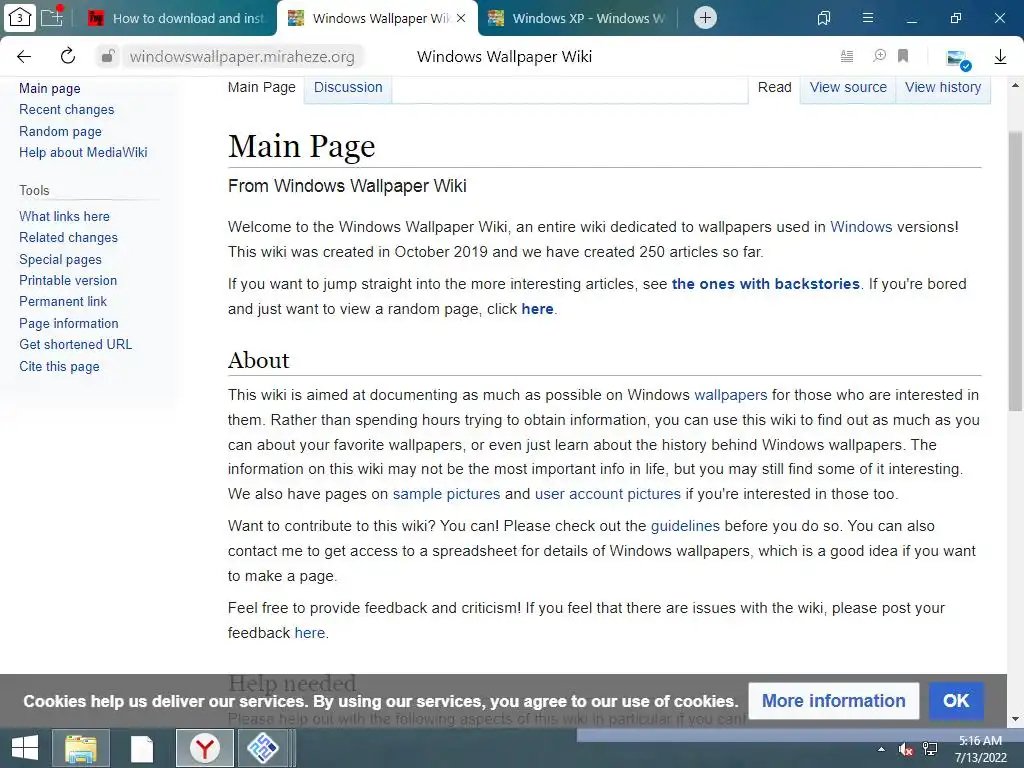Bookmark this page with the bookmark icon
This screenshot has height=768, width=1024.
point(903,56)
